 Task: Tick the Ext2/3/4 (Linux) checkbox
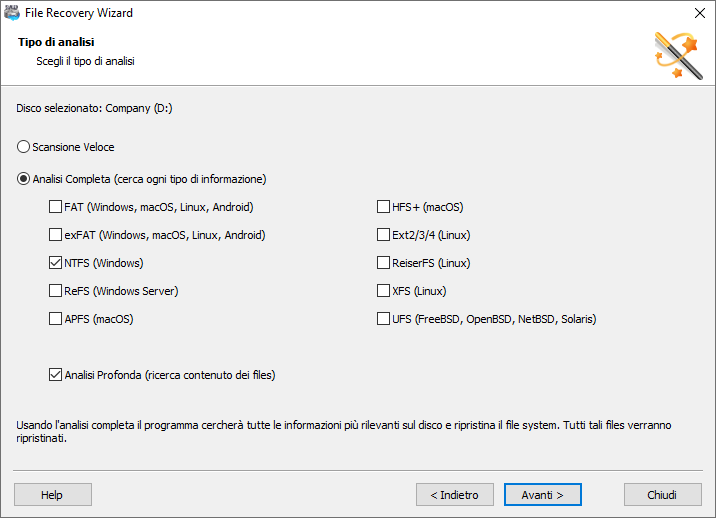[383, 235]
